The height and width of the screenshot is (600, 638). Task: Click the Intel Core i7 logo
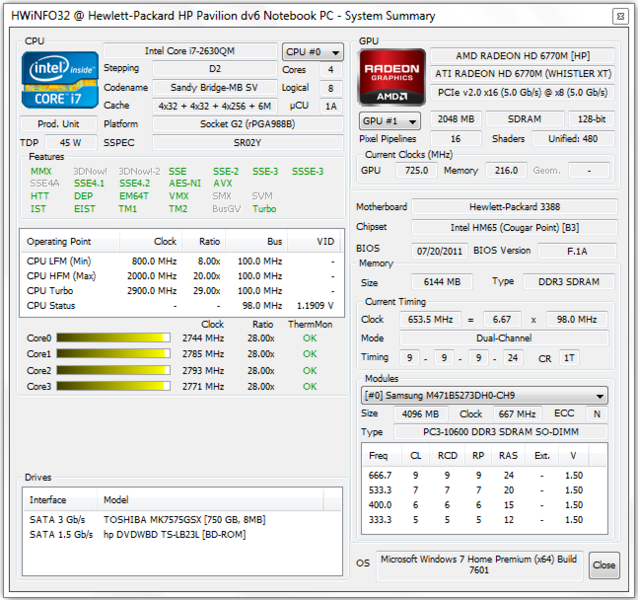pyautogui.click(x=60, y=80)
